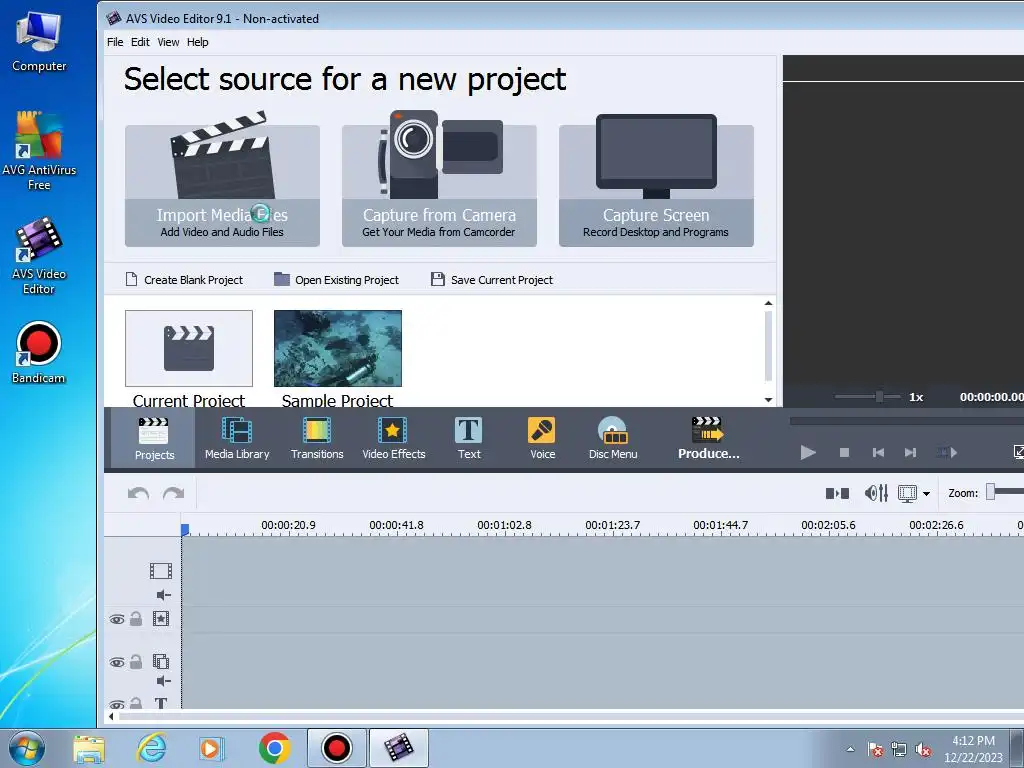Go to previous frame
The height and width of the screenshot is (768, 1024).
878,452
